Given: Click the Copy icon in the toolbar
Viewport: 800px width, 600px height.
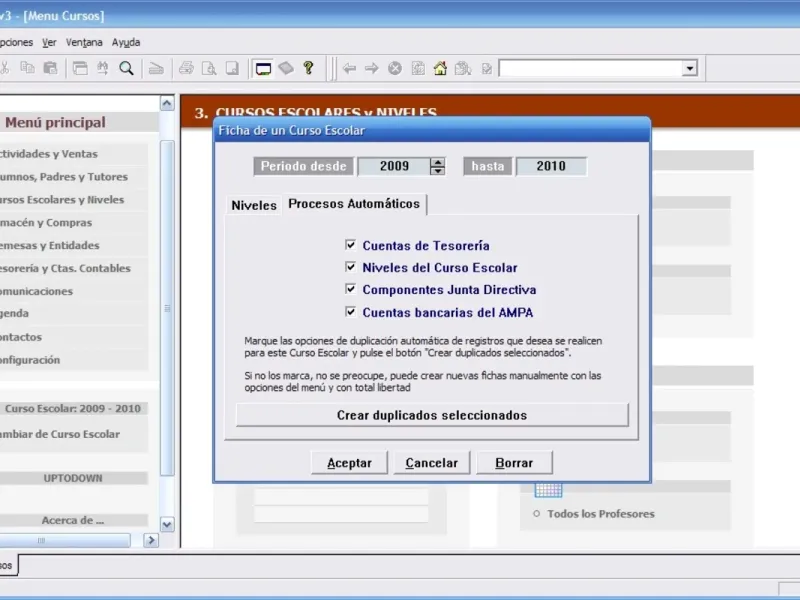Looking at the screenshot, I should [27, 68].
